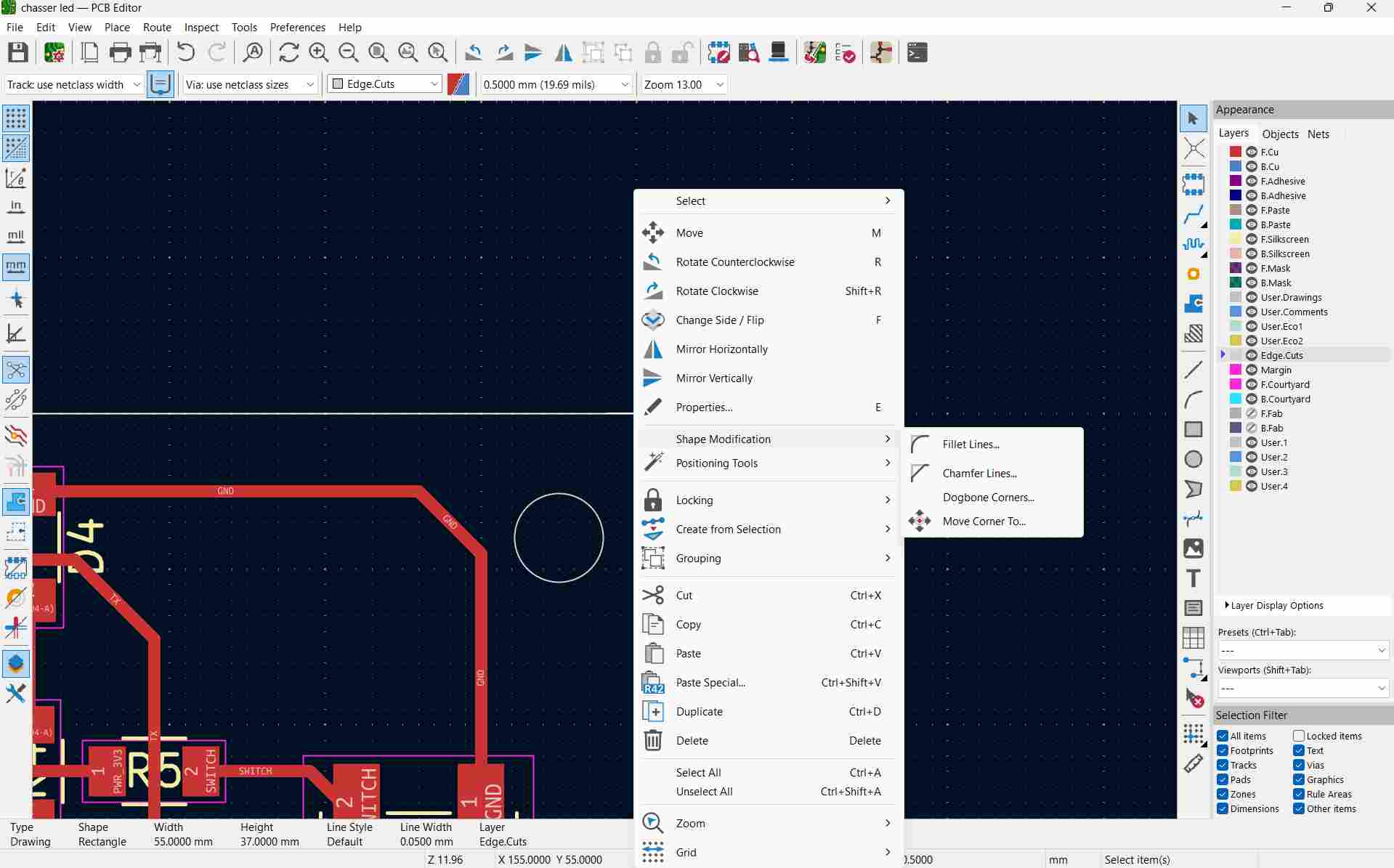Screen dimensions: 1394x868
Task: Hide the F.Cu layer
Action: tap(1252, 152)
